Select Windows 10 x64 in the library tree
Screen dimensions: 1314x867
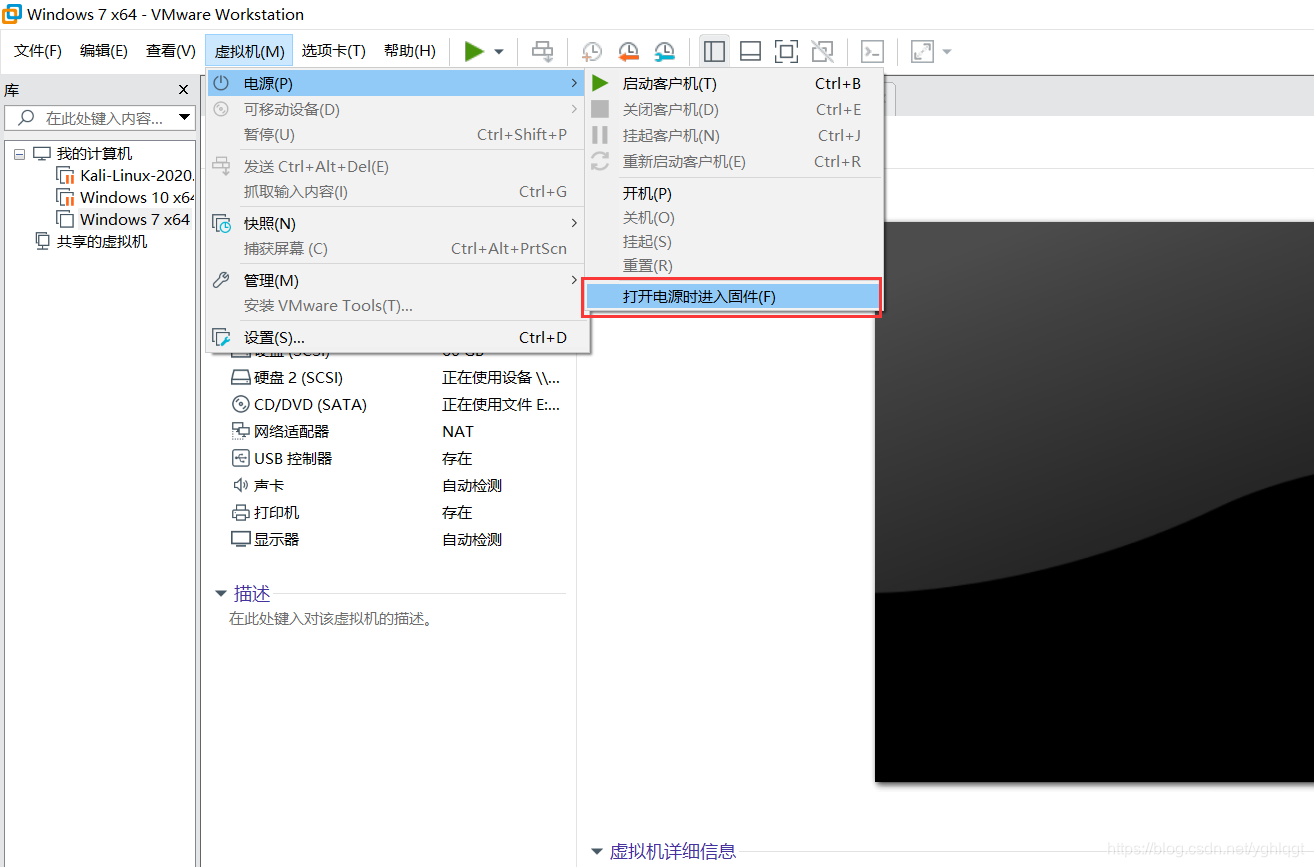coord(127,197)
